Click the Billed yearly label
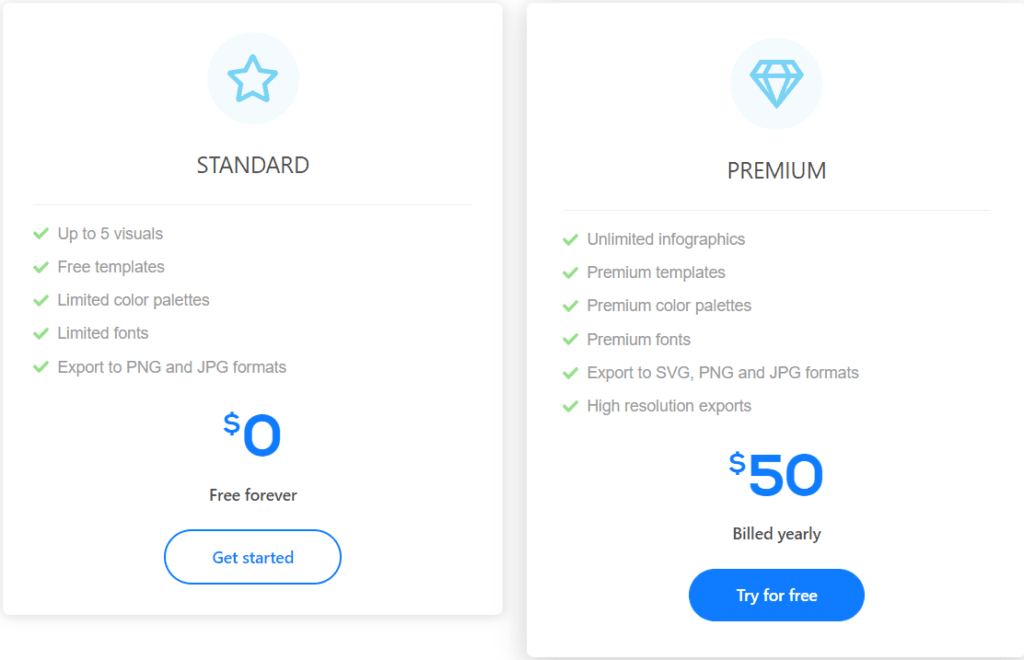1024x660 pixels. [x=776, y=534]
